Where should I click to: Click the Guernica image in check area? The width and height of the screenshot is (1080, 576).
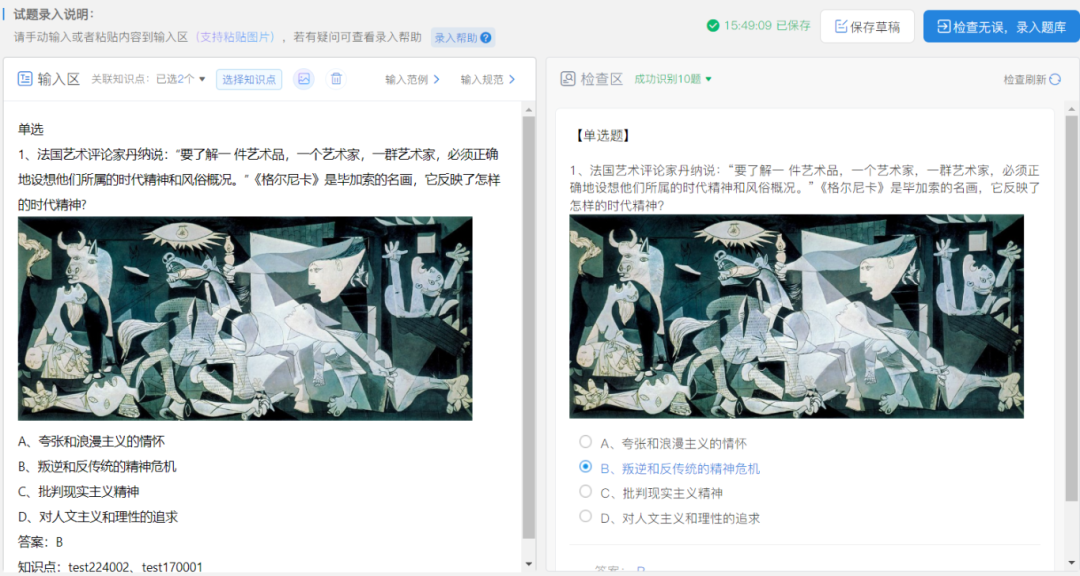click(x=796, y=316)
